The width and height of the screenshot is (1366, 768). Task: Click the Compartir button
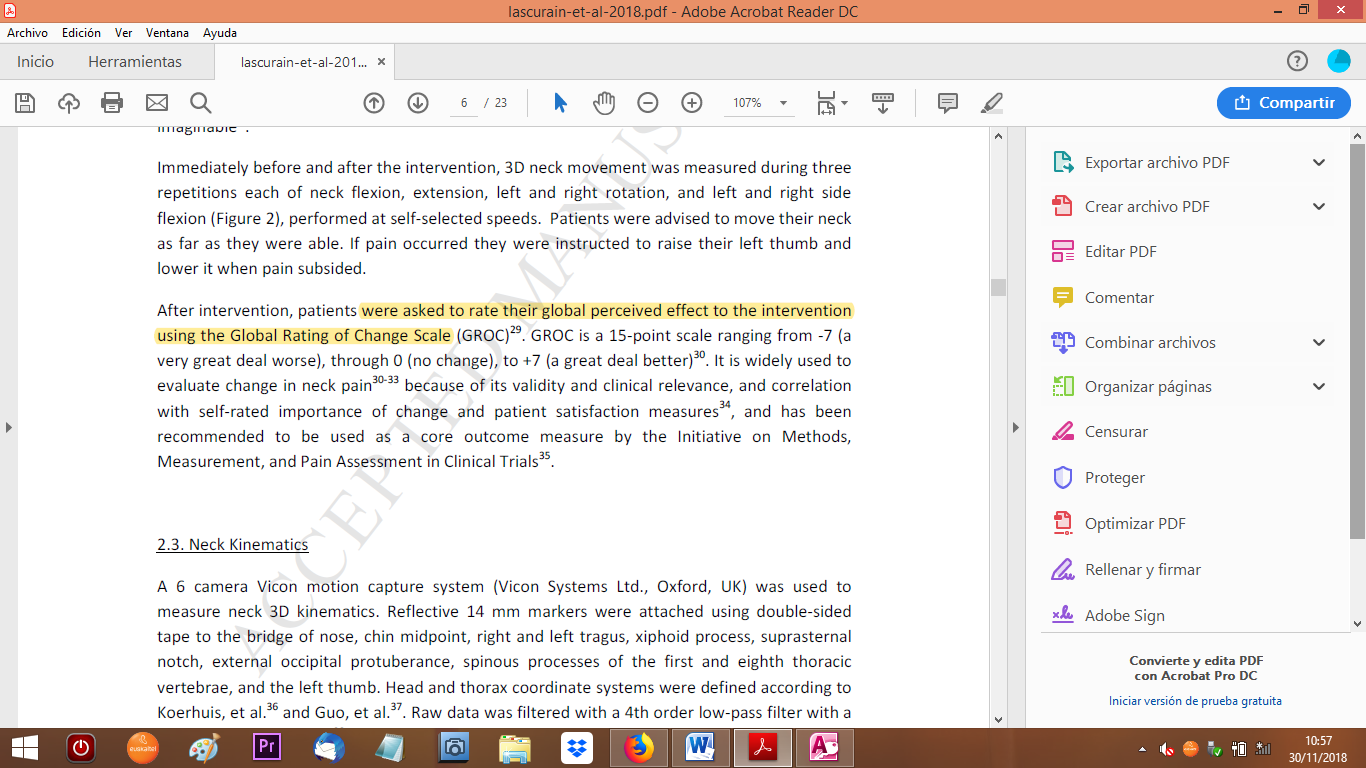point(1284,103)
